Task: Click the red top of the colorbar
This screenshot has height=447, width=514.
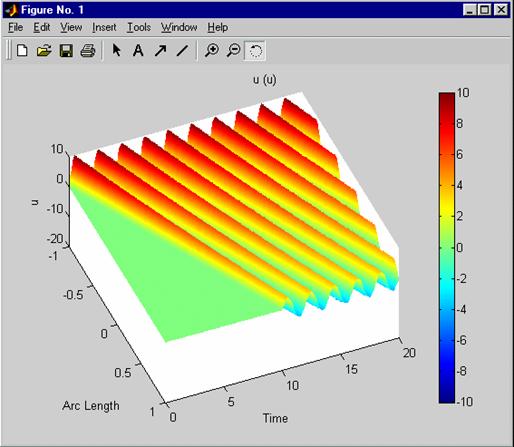Action: (447, 100)
